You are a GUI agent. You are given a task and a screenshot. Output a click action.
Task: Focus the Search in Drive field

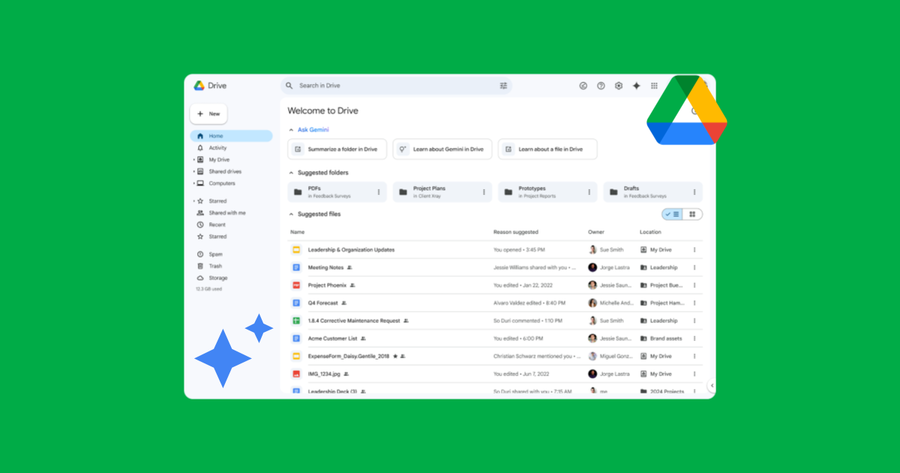396,86
